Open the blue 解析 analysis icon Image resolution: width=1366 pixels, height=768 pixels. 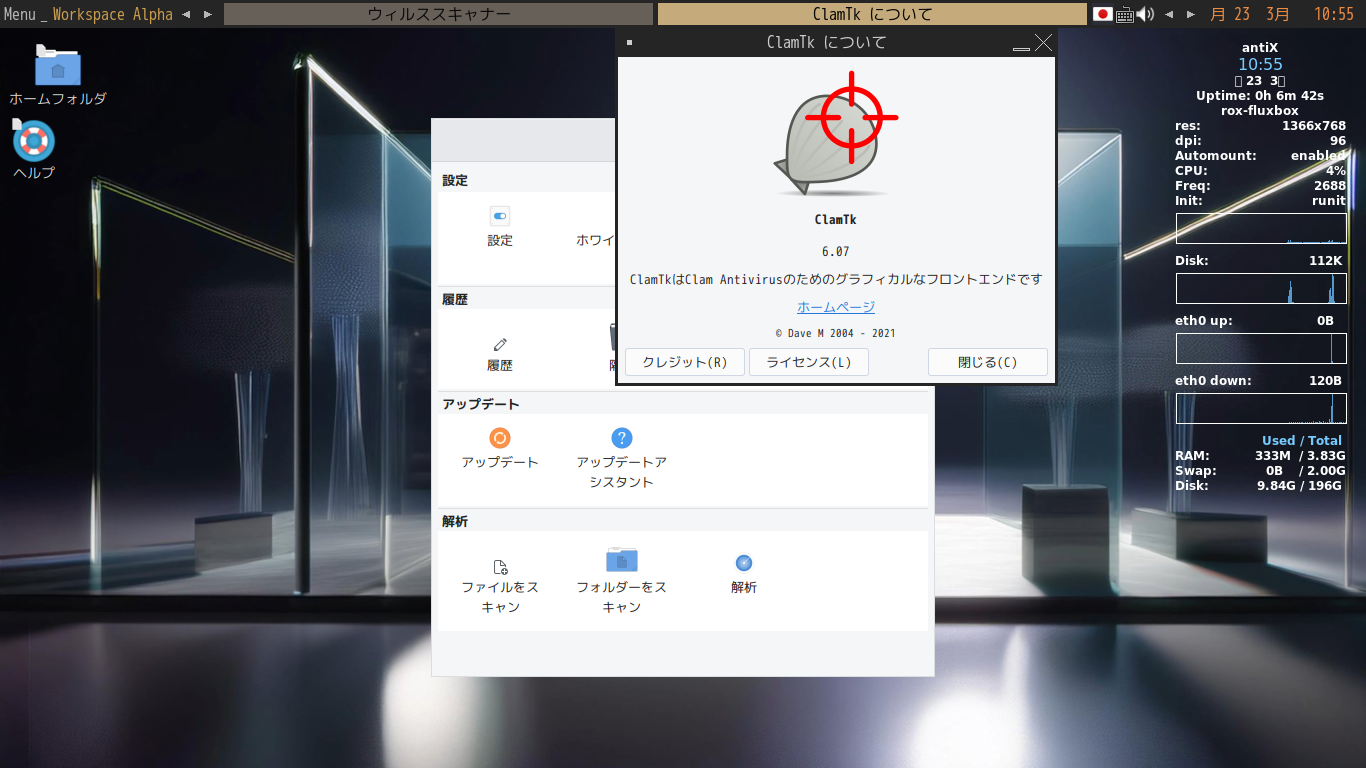744,563
